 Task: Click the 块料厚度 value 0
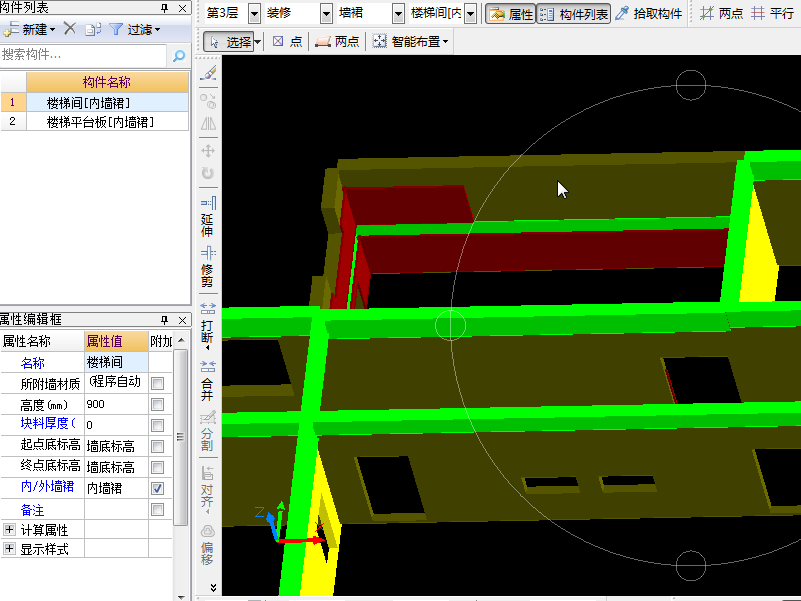(x=116, y=425)
